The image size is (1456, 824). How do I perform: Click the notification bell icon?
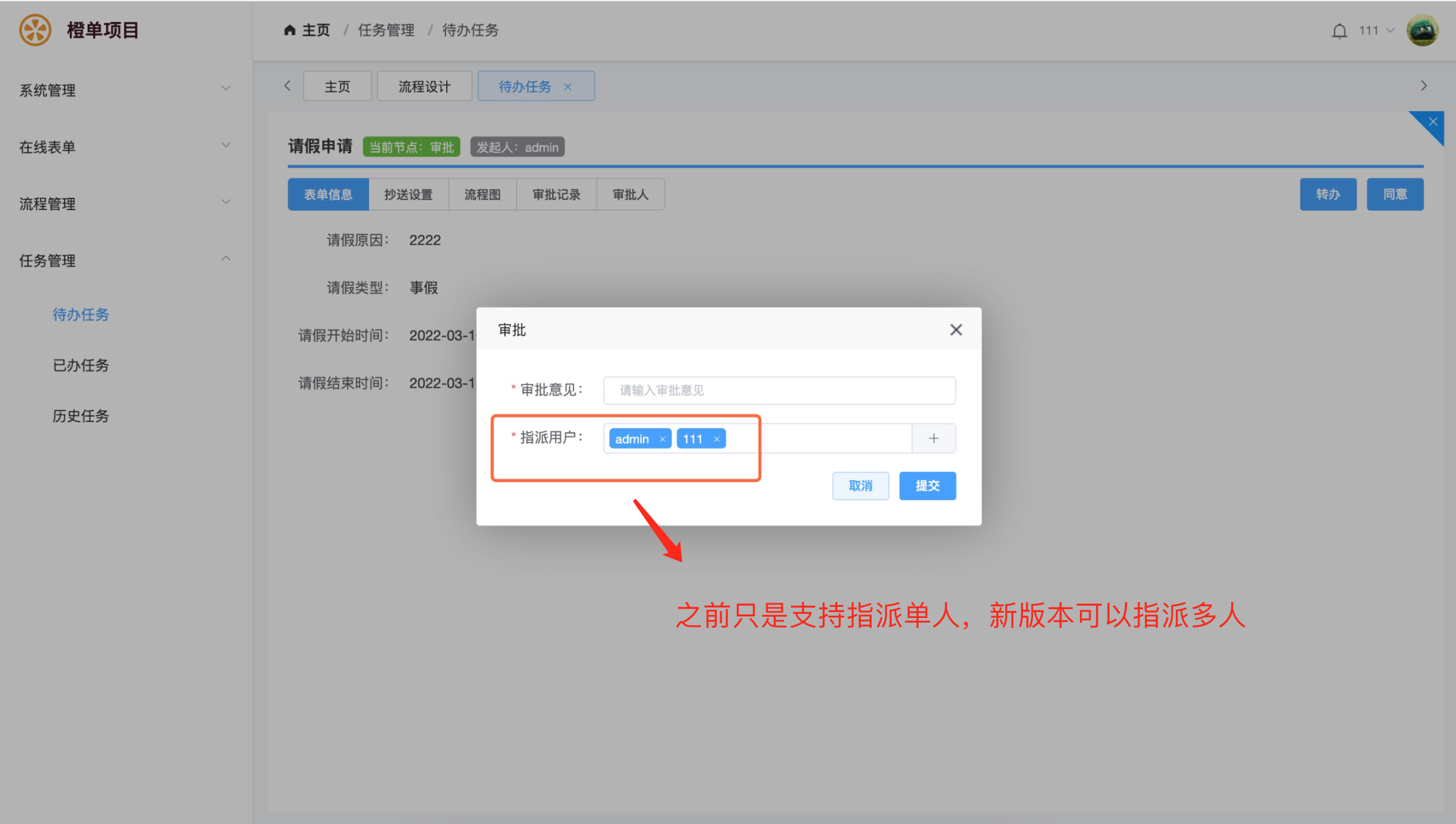(1339, 31)
